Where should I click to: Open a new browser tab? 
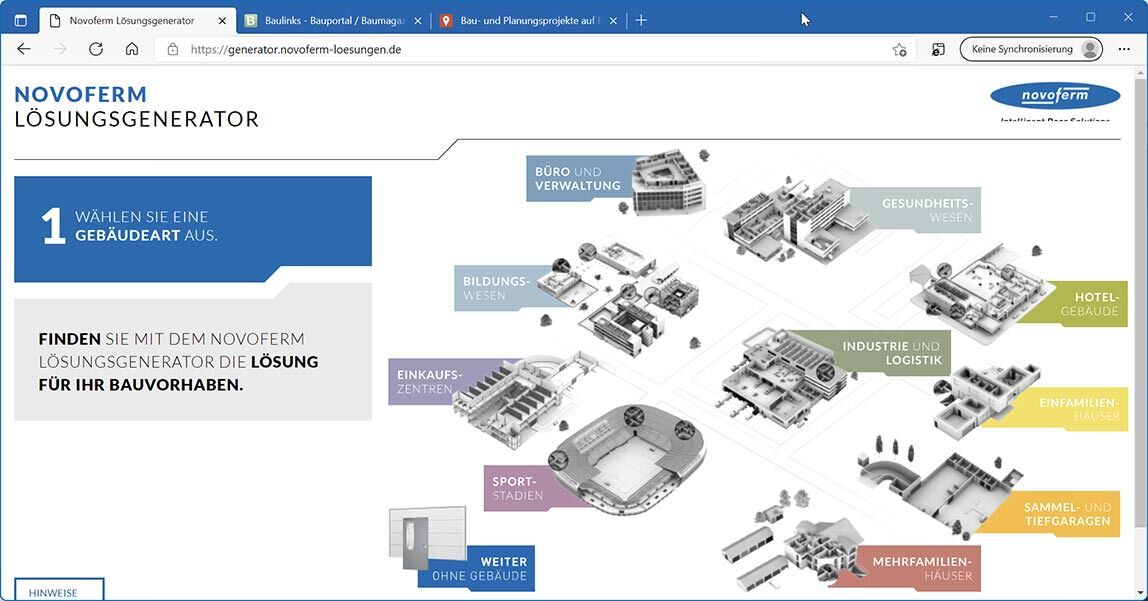click(641, 20)
